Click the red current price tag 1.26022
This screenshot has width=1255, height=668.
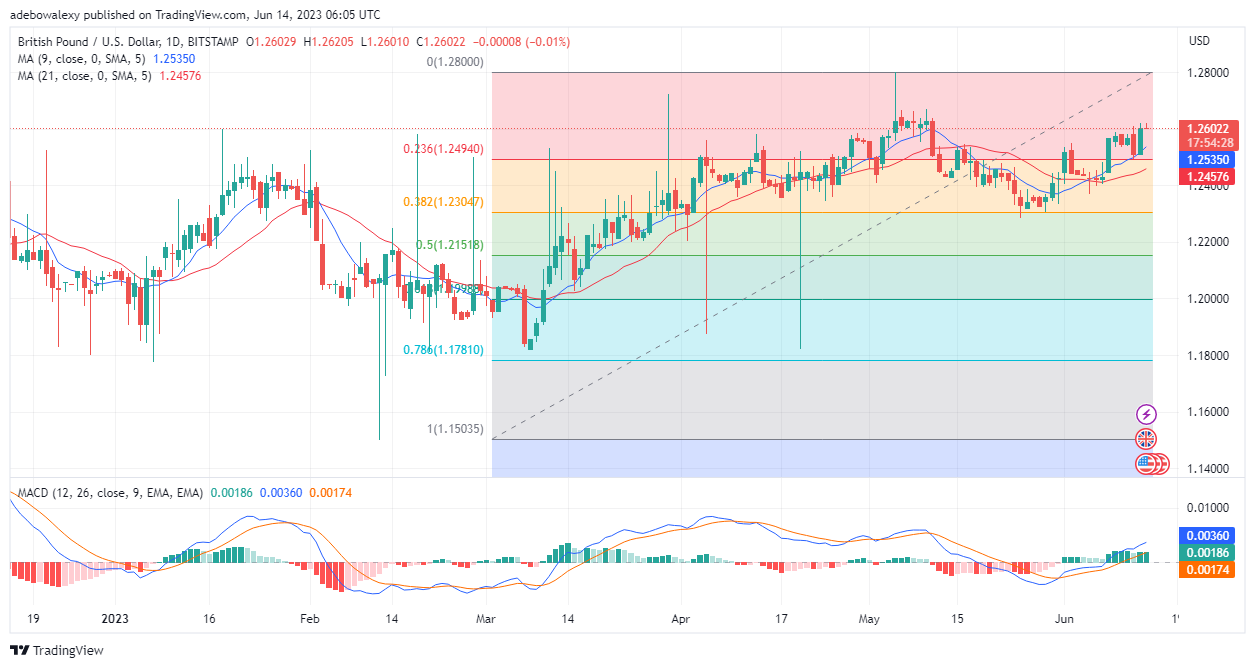coord(1208,128)
